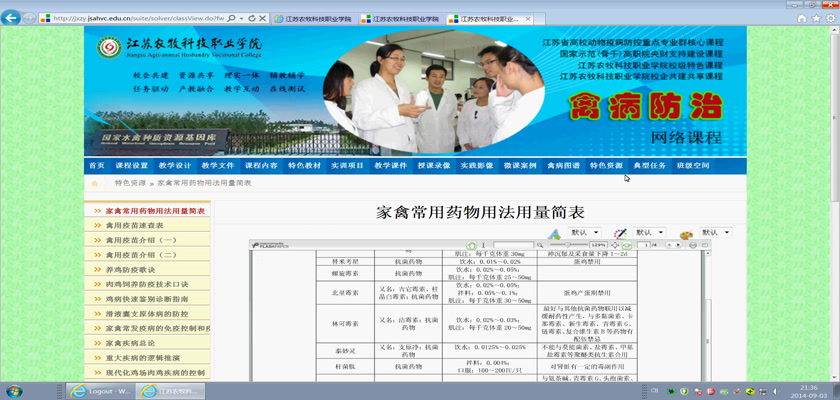Open the 教学课件 menu item
840x400 pixels.
391,166
